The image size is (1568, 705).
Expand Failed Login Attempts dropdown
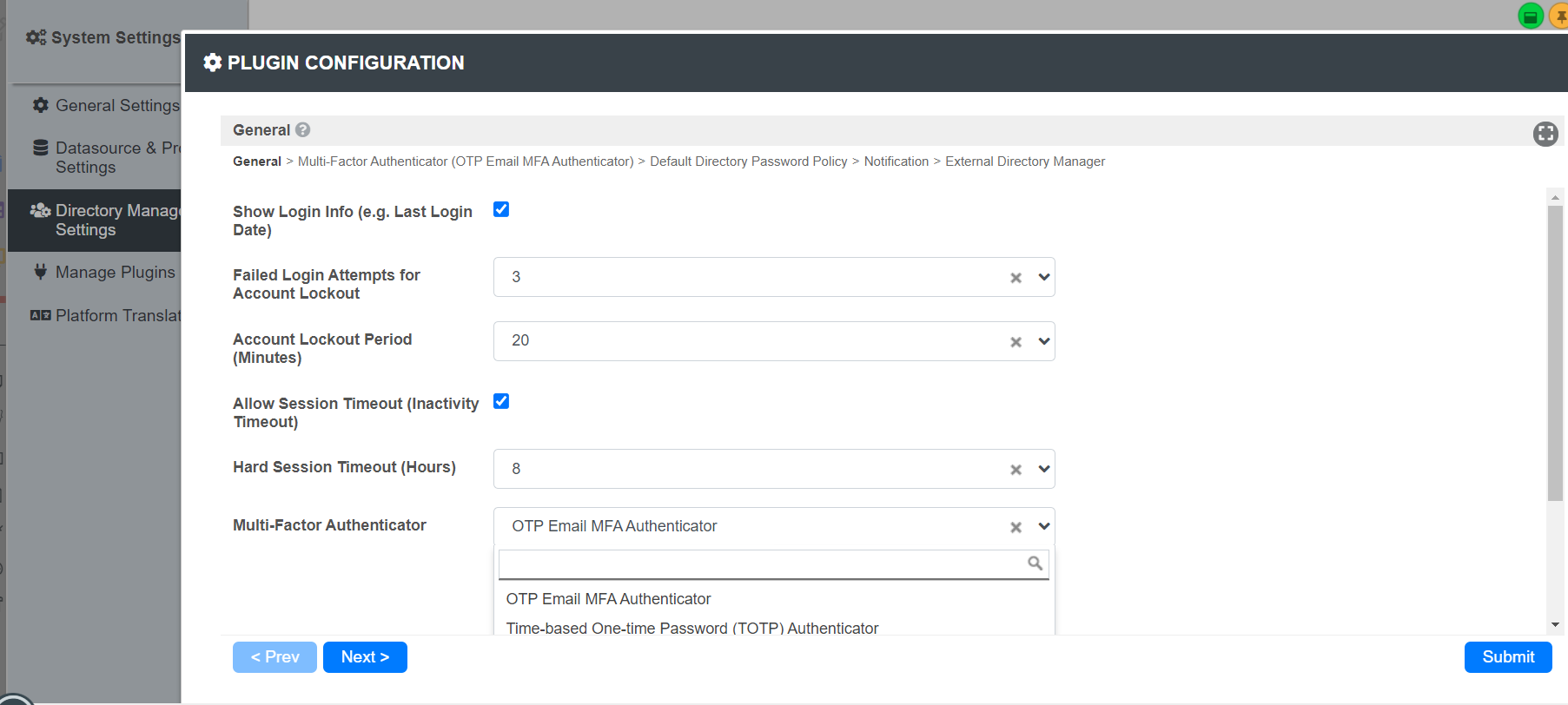1044,277
